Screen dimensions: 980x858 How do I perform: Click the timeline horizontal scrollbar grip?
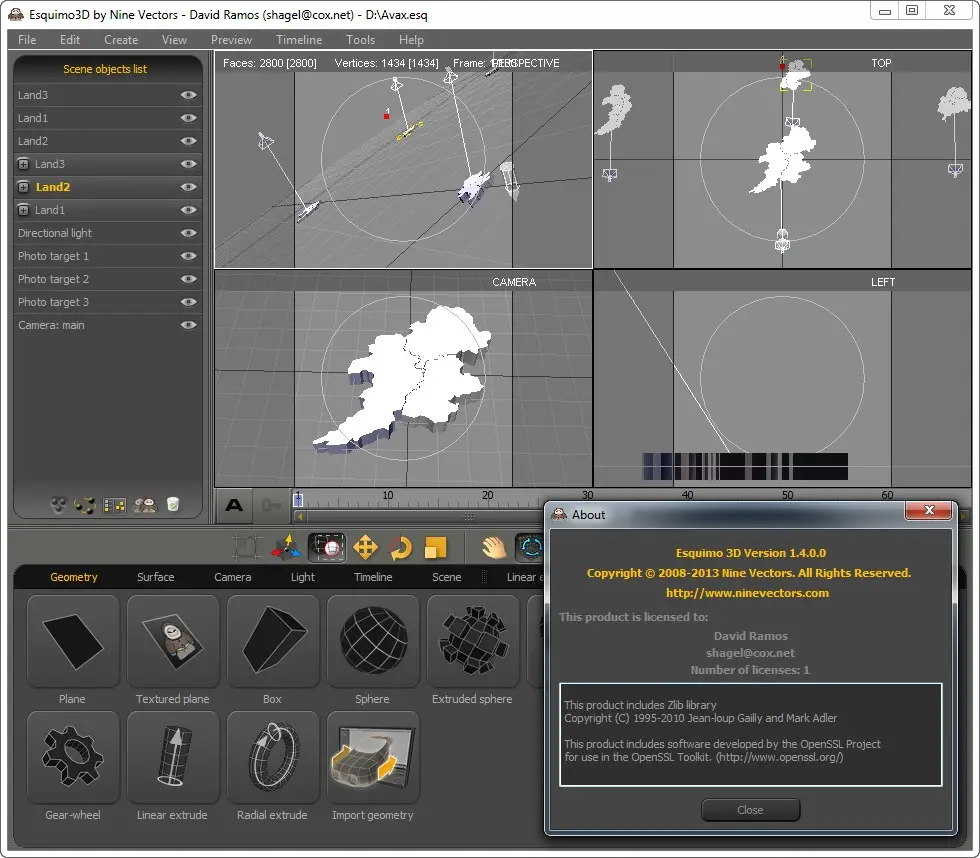click(x=469, y=517)
